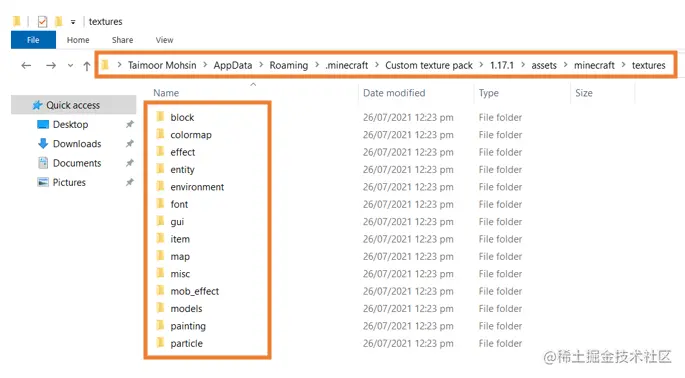Sort by Size column header
This screenshot has width=685, height=378.
[584, 93]
